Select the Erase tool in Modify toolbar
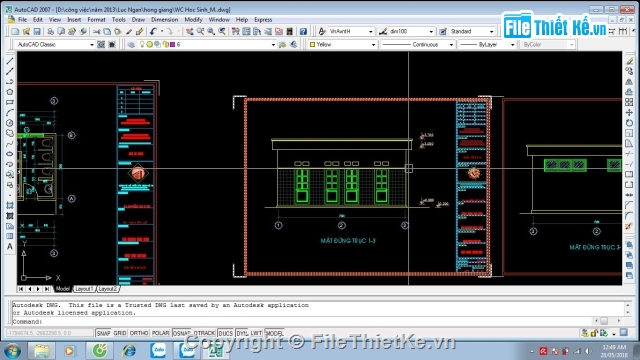 pos(629,61)
